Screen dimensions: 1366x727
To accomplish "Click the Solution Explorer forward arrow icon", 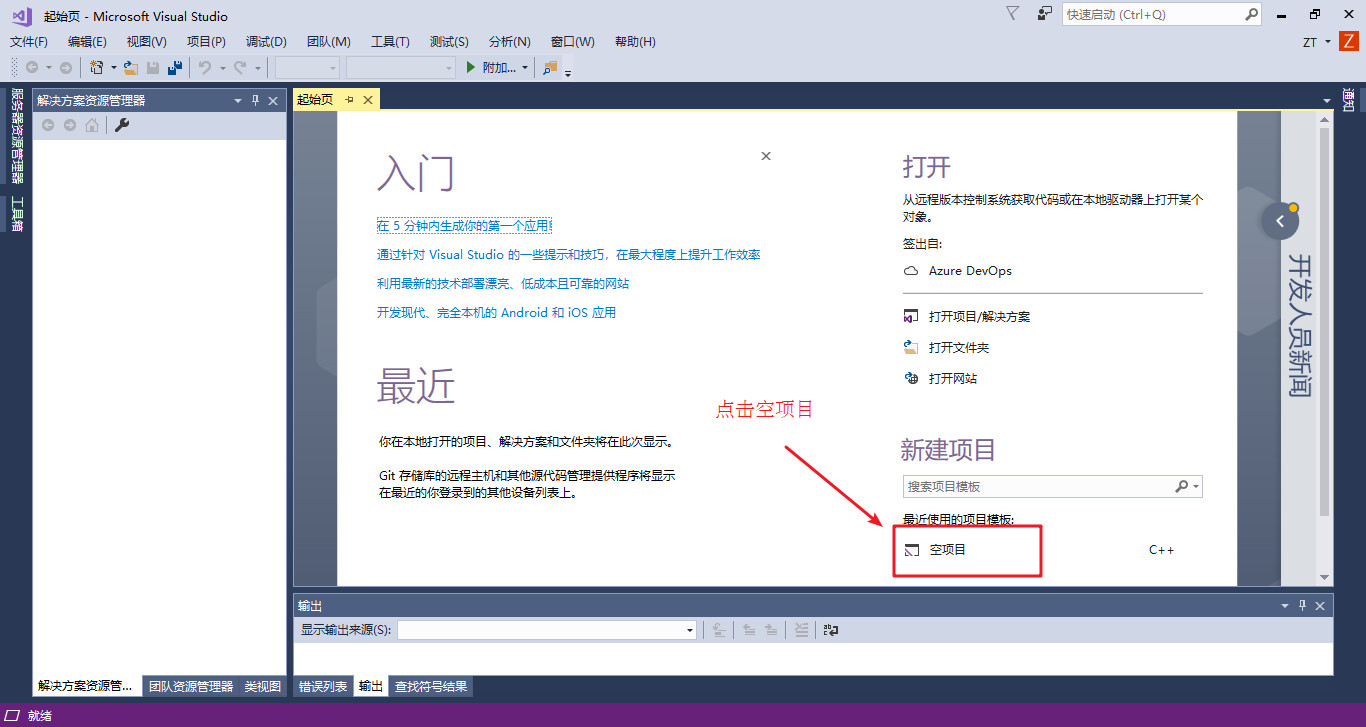I will pos(70,125).
